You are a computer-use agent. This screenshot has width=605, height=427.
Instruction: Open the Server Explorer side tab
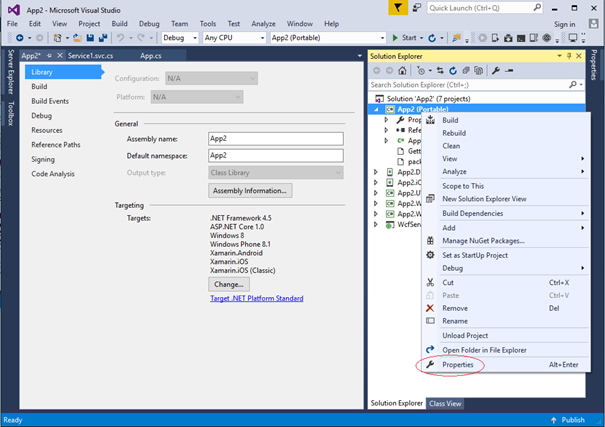point(11,72)
